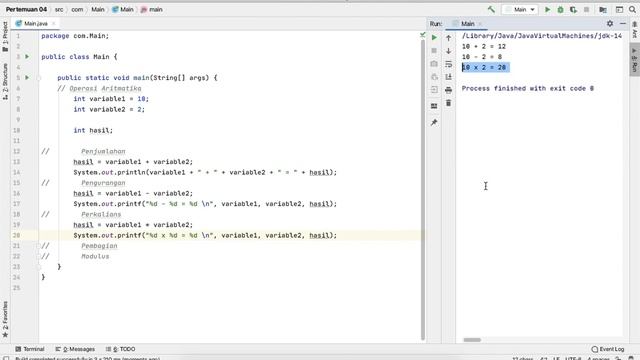Click the com breadcrumb

click(x=77, y=9)
